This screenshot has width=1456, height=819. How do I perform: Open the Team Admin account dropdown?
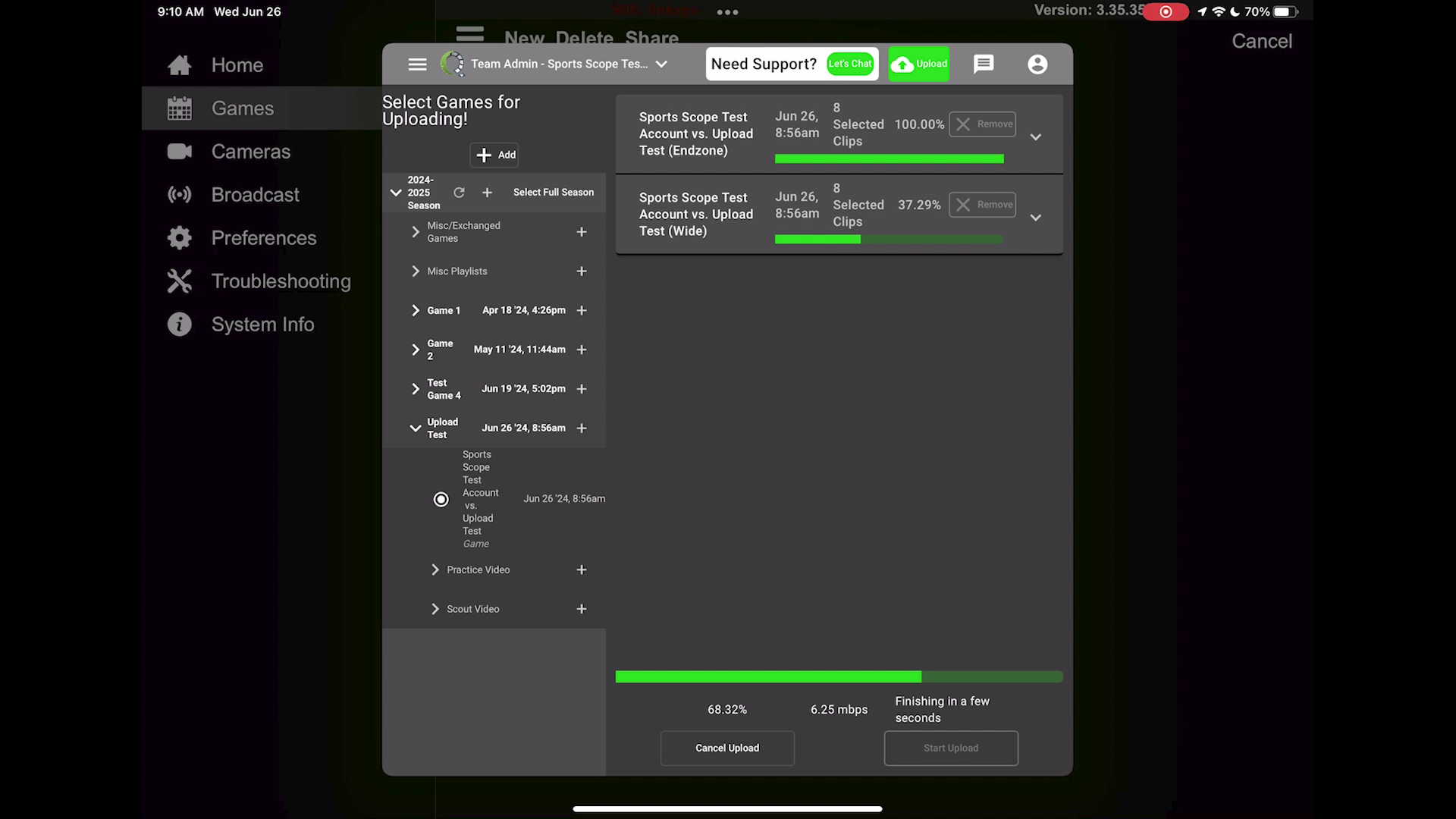(x=661, y=64)
